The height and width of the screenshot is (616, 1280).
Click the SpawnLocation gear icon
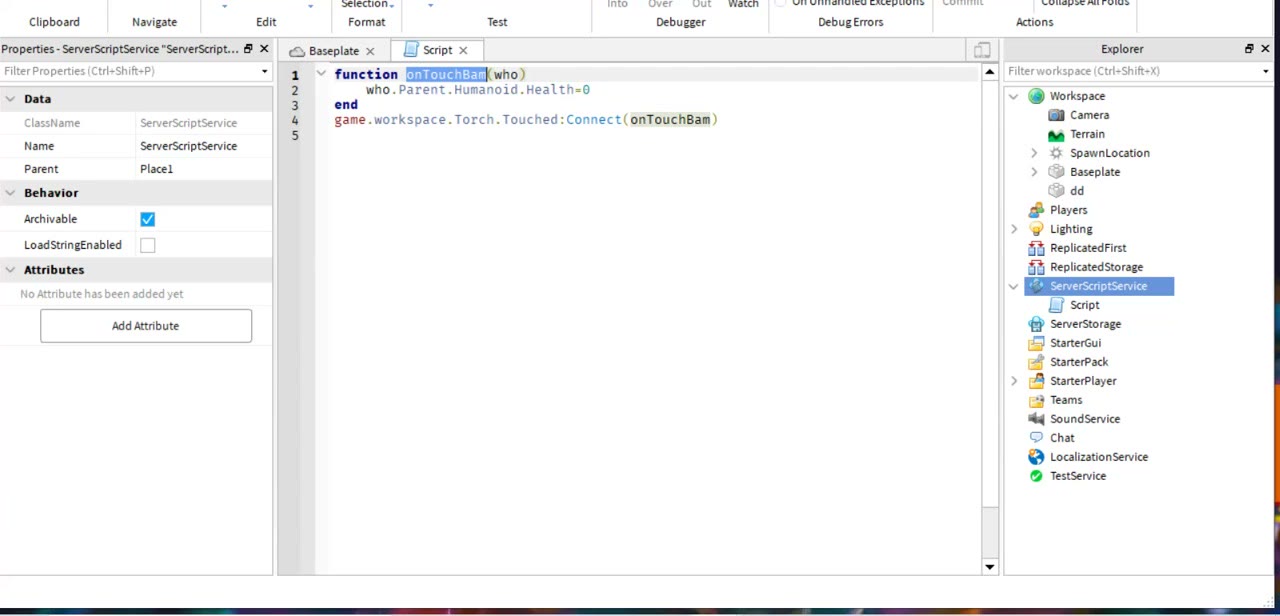point(1056,153)
